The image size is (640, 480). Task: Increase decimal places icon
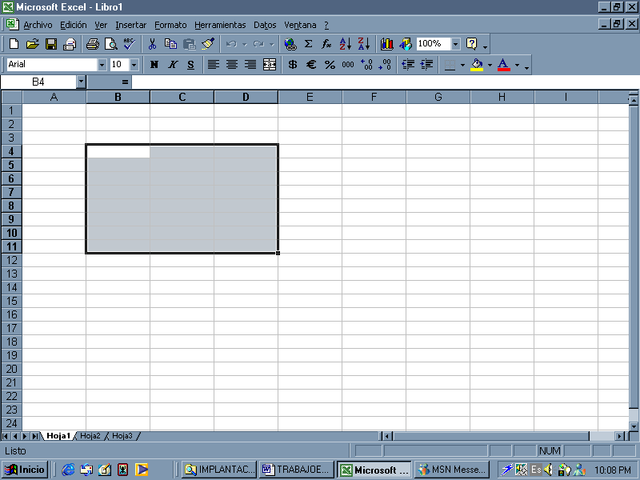(366, 64)
